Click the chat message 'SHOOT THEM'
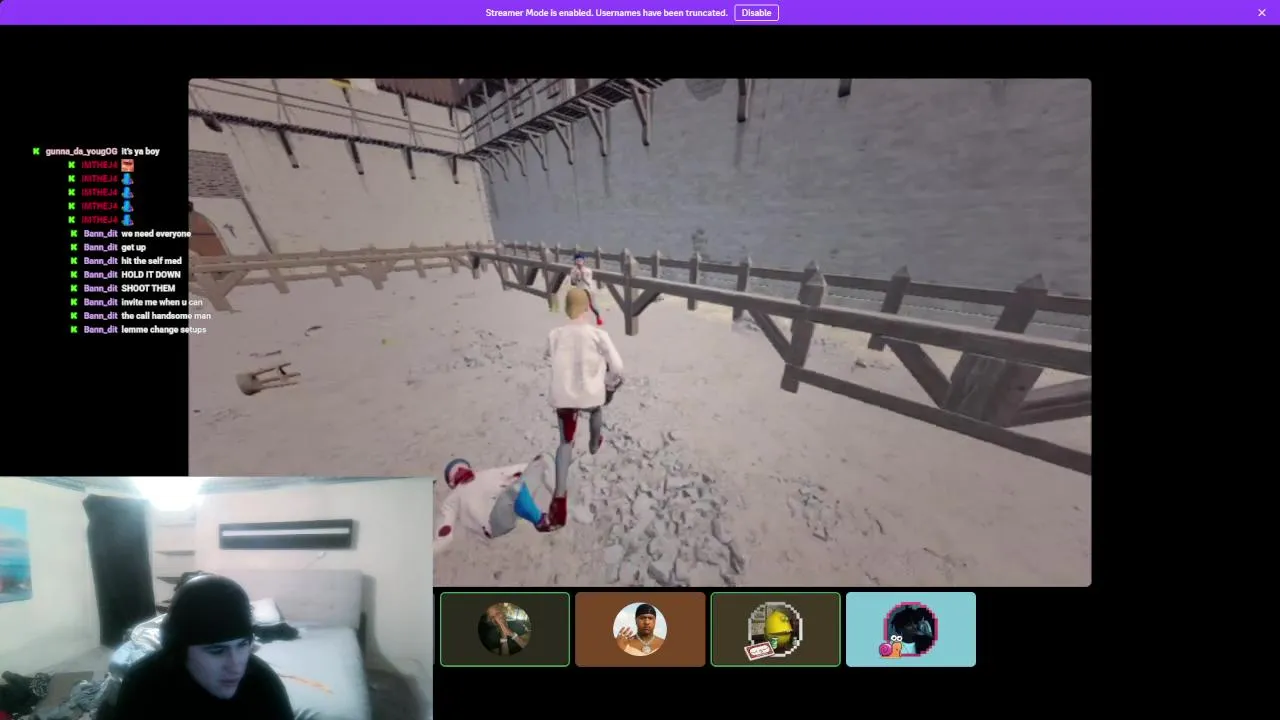 148,288
